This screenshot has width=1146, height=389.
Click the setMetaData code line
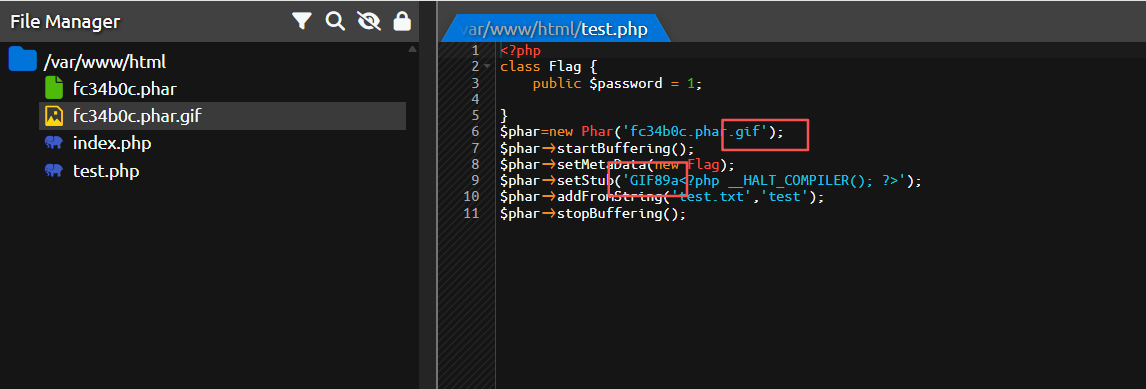pyautogui.click(x=618, y=165)
